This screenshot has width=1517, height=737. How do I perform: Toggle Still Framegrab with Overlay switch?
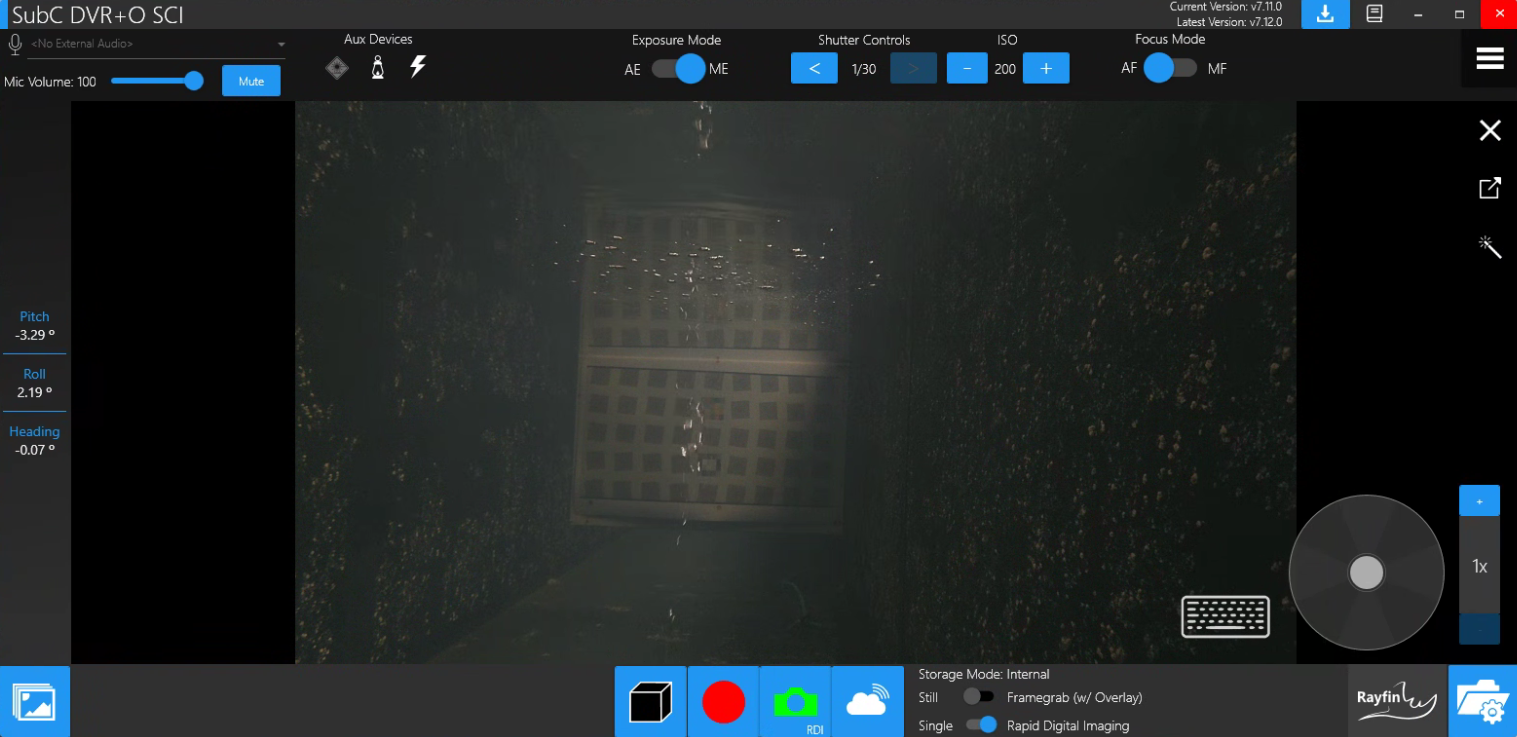(x=978, y=697)
